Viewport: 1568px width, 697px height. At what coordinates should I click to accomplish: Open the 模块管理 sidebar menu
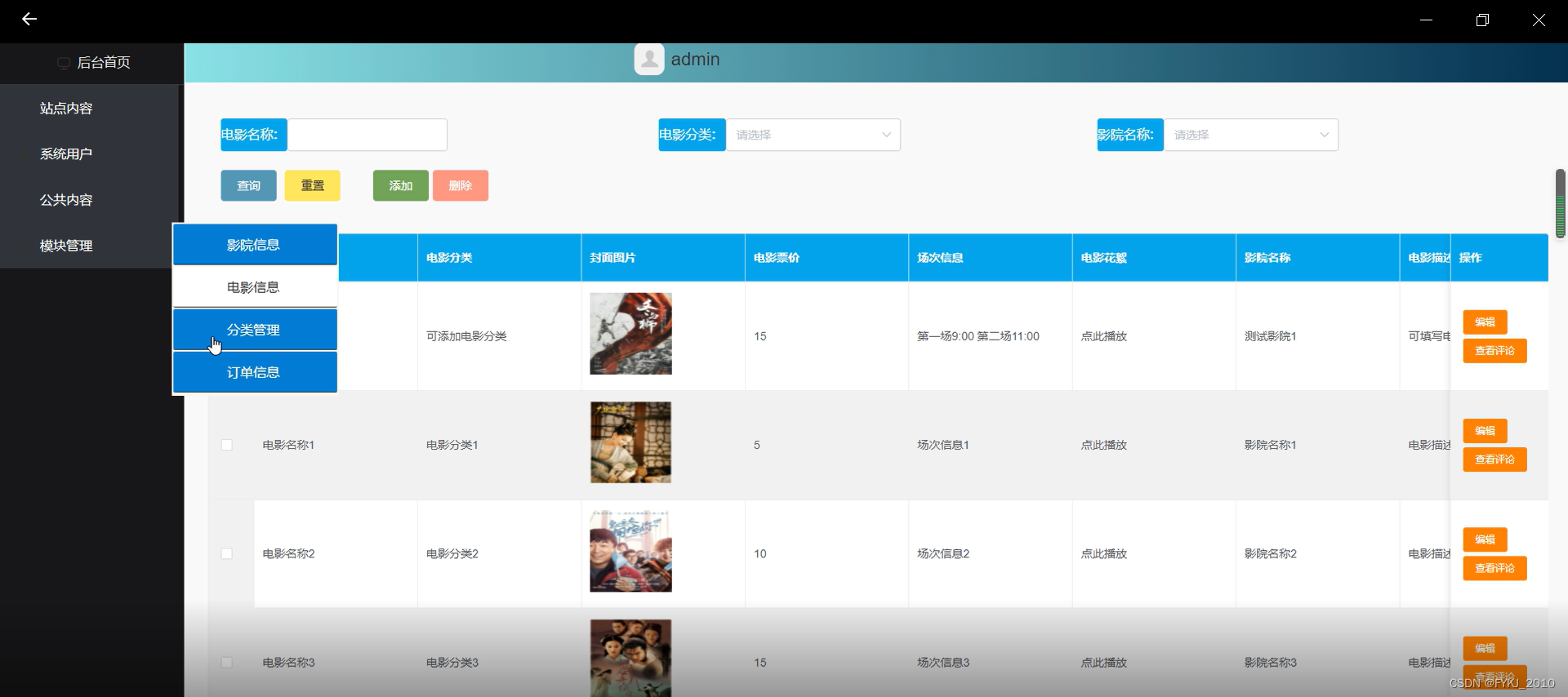click(x=66, y=245)
